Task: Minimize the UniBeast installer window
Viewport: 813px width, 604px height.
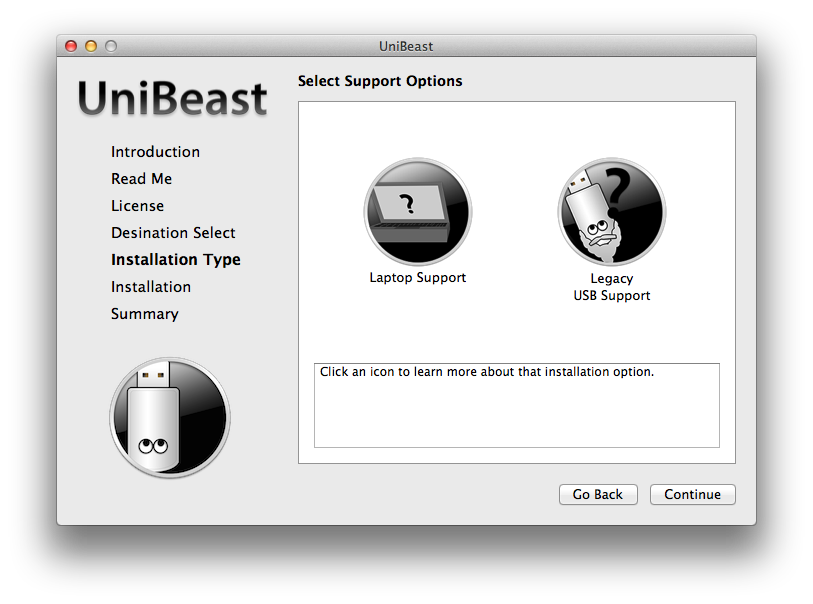Action: point(91,46)
